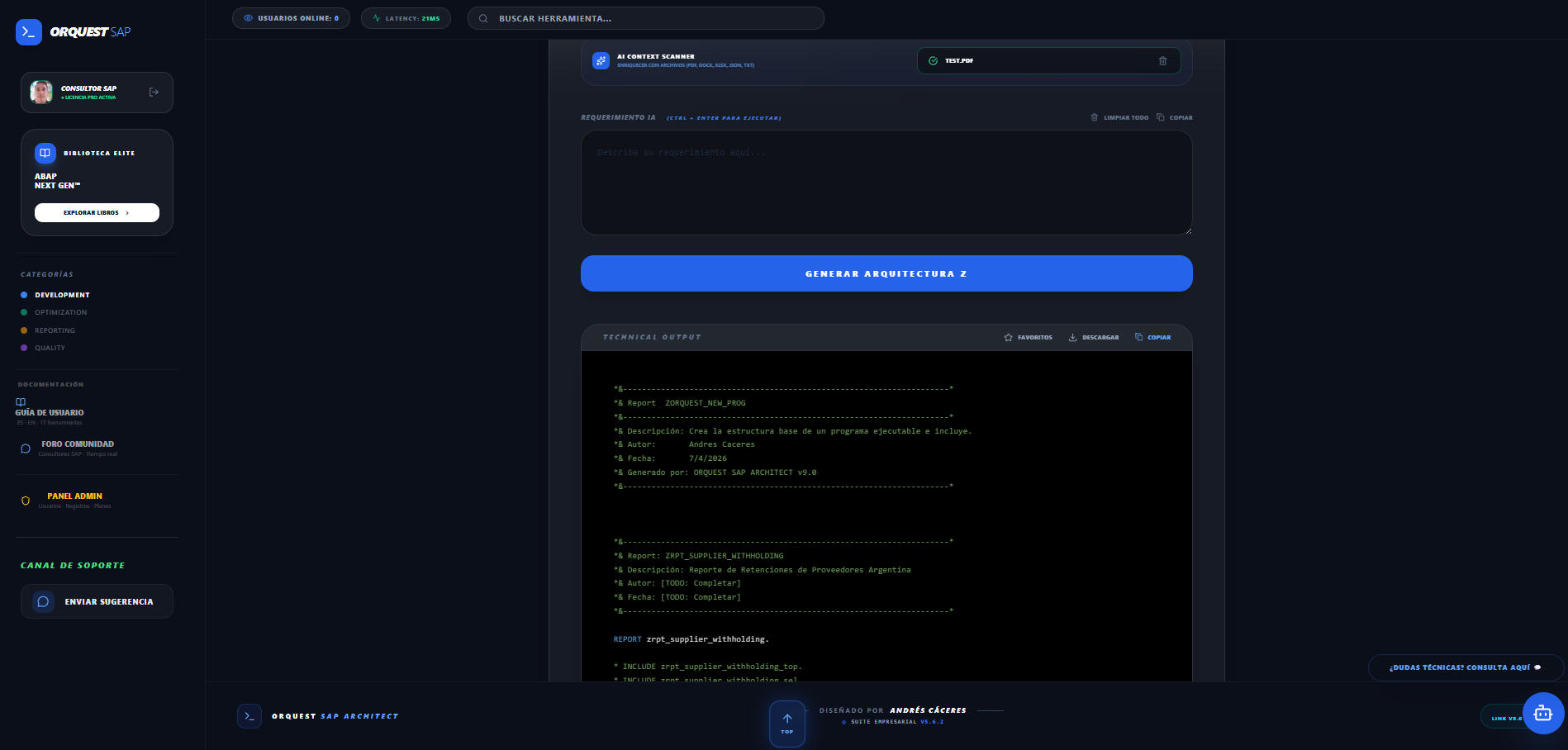Open the AI Context Scanner sparkle icon
1568x750 pixels.
(601, 60)
